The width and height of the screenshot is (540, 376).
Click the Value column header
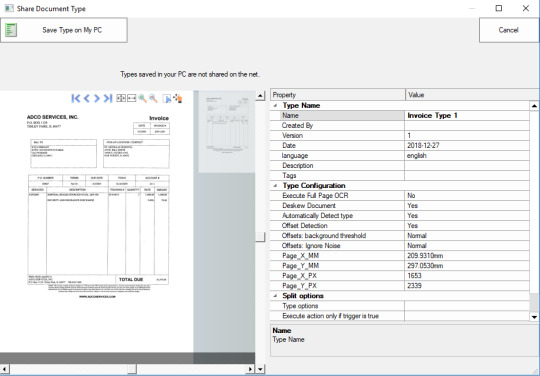point(472,95)
